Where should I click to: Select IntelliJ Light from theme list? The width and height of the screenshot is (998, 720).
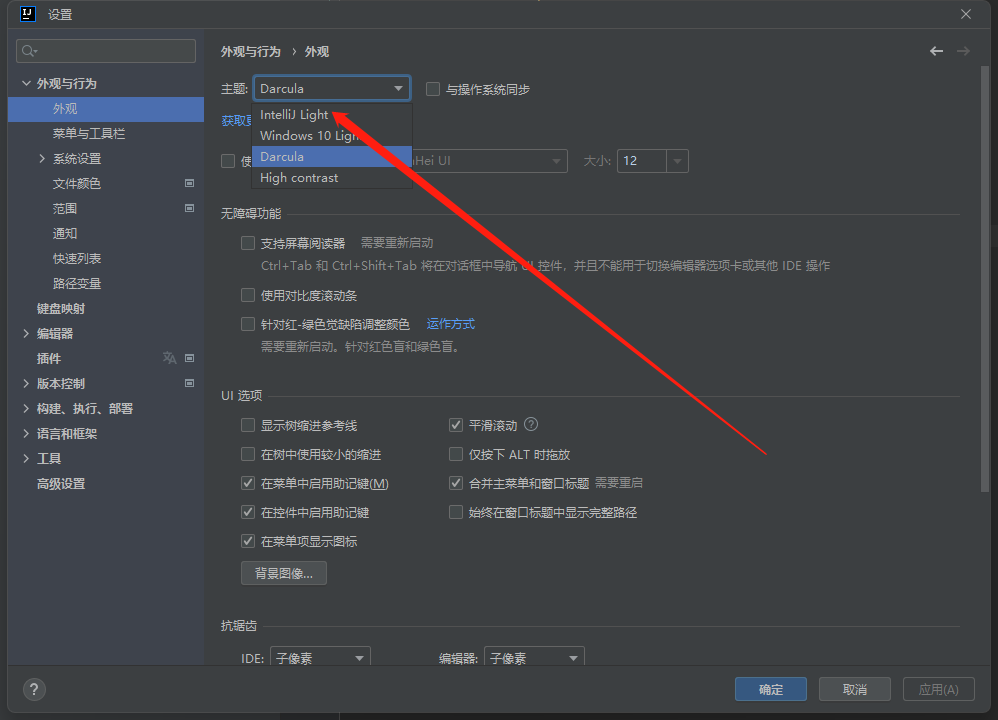pyautogui.click(x=294, y=114)
